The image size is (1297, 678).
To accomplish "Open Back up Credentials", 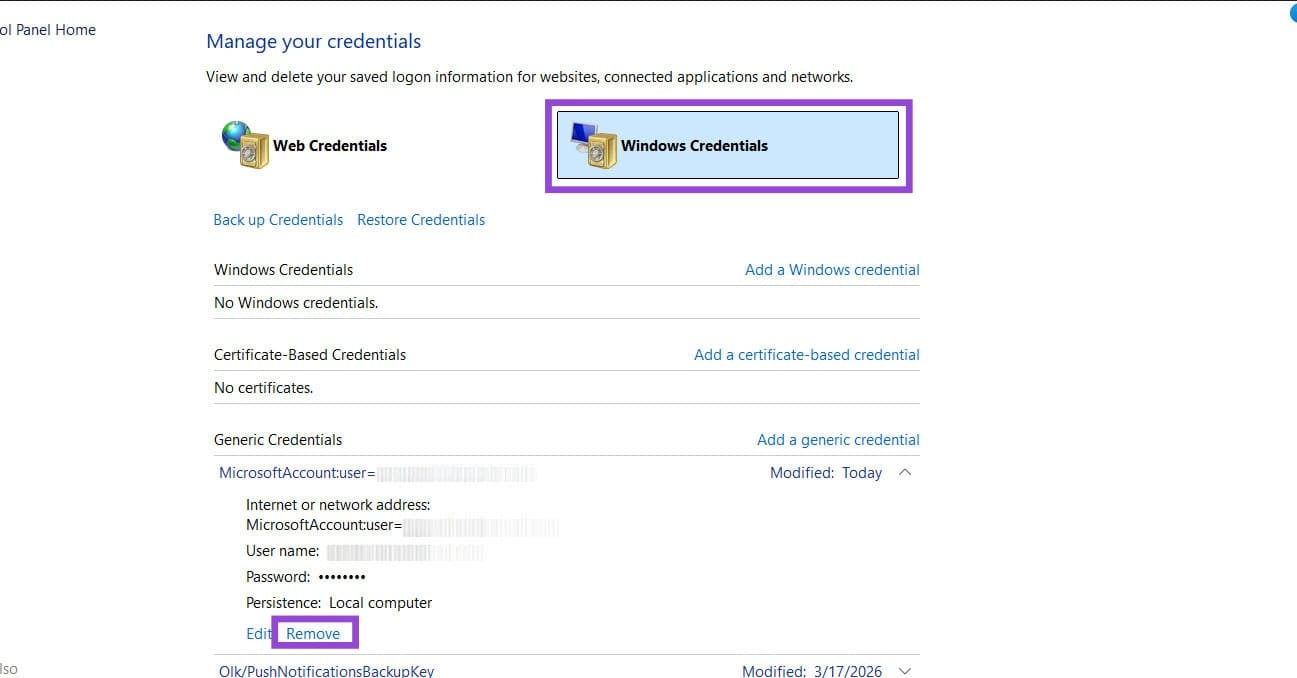I will pyautogui.click(x=278, y=219).
